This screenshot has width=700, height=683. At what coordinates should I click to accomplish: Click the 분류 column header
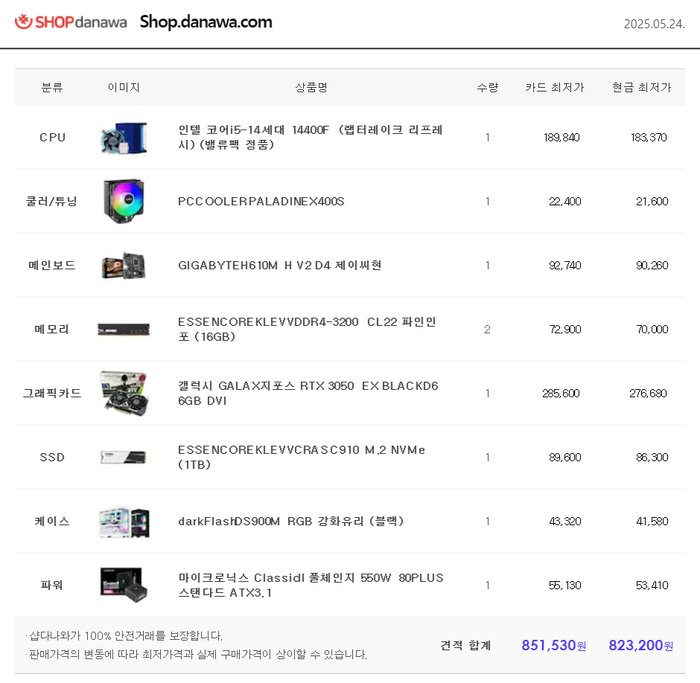coord(52,87)
